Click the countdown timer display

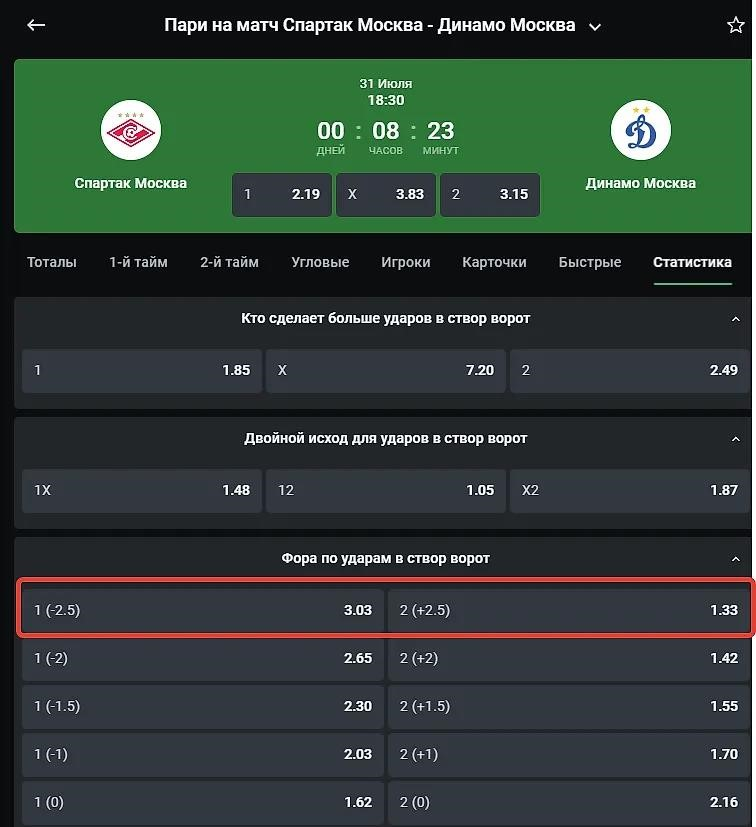pyautogui.click(x=387, y=137)
